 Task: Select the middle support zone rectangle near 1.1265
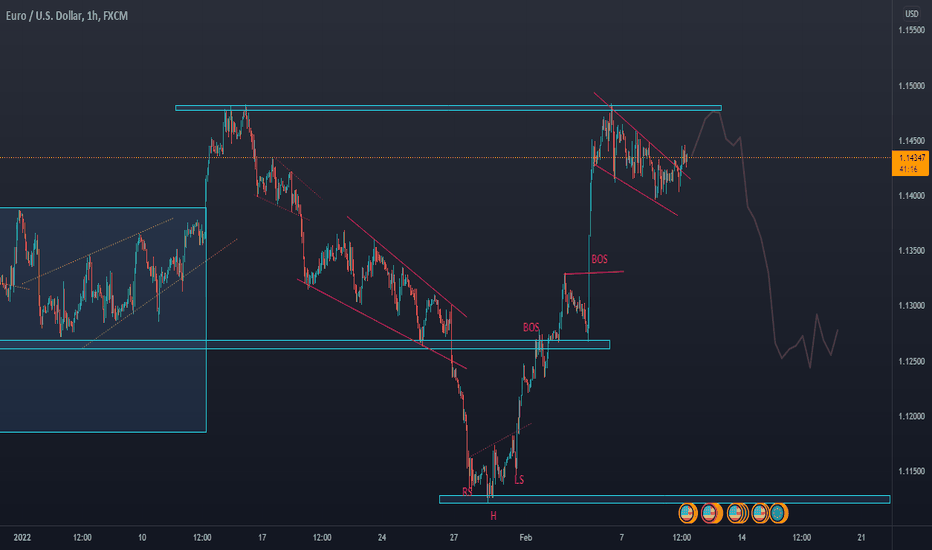point(305,344)
